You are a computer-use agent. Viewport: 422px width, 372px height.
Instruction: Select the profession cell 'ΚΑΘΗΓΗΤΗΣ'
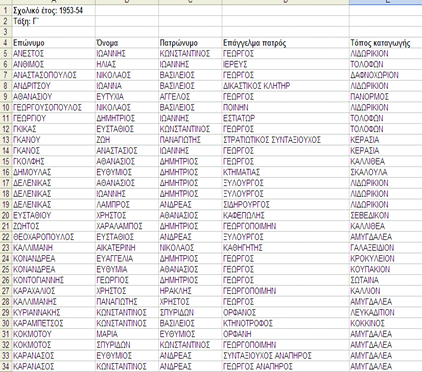(285, 248)
